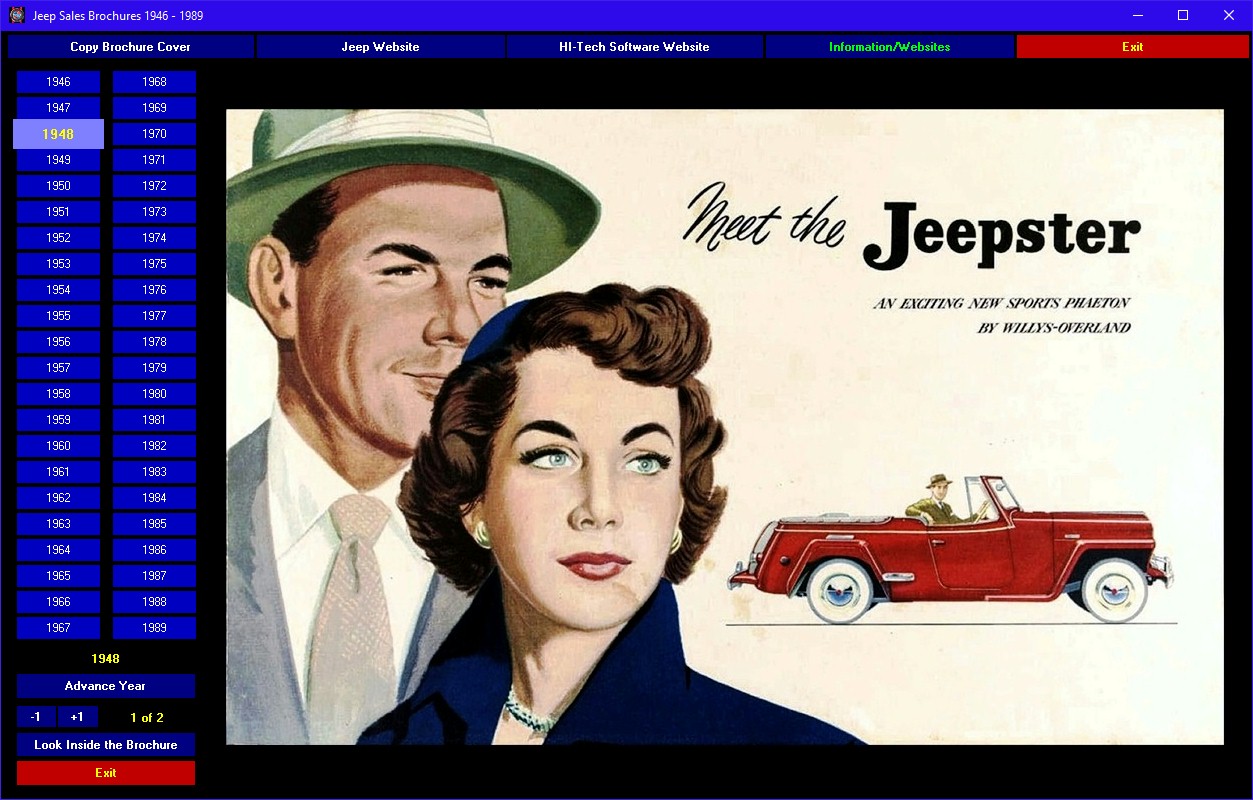This screenshot has width=1253, height=800.
Task: Advance one page with +1
Action: [x=77, y=717]
